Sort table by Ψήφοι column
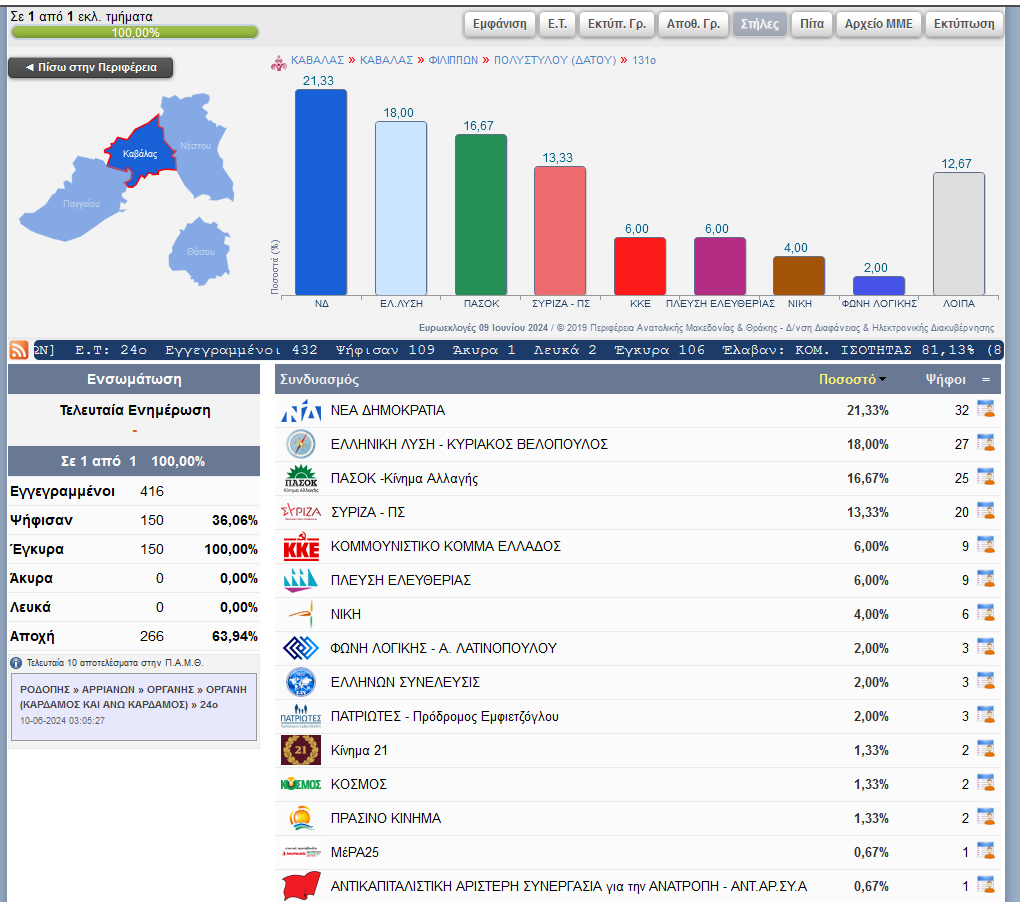The height and width of the screenshot is (902, 1020). click(x=945, y=380)
